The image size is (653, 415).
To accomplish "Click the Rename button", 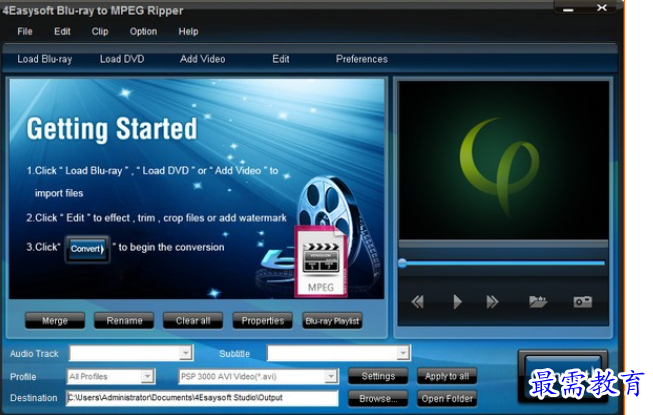I will point(124,321).
